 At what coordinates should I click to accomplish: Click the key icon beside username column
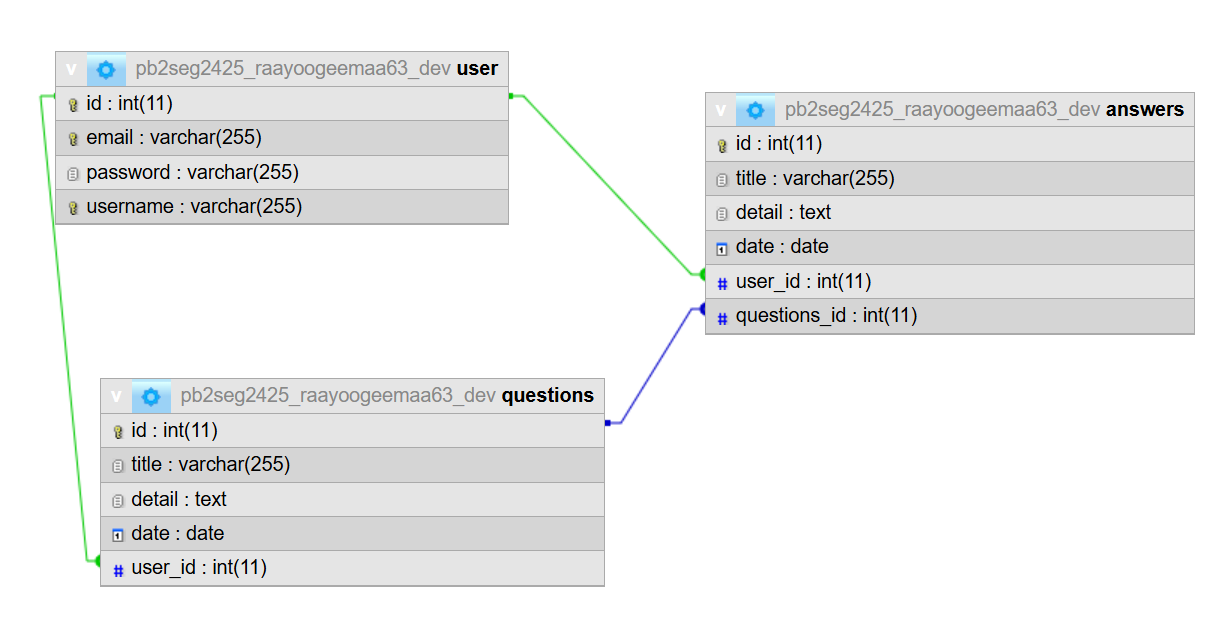pyautogui.click(x=72, y=208)
